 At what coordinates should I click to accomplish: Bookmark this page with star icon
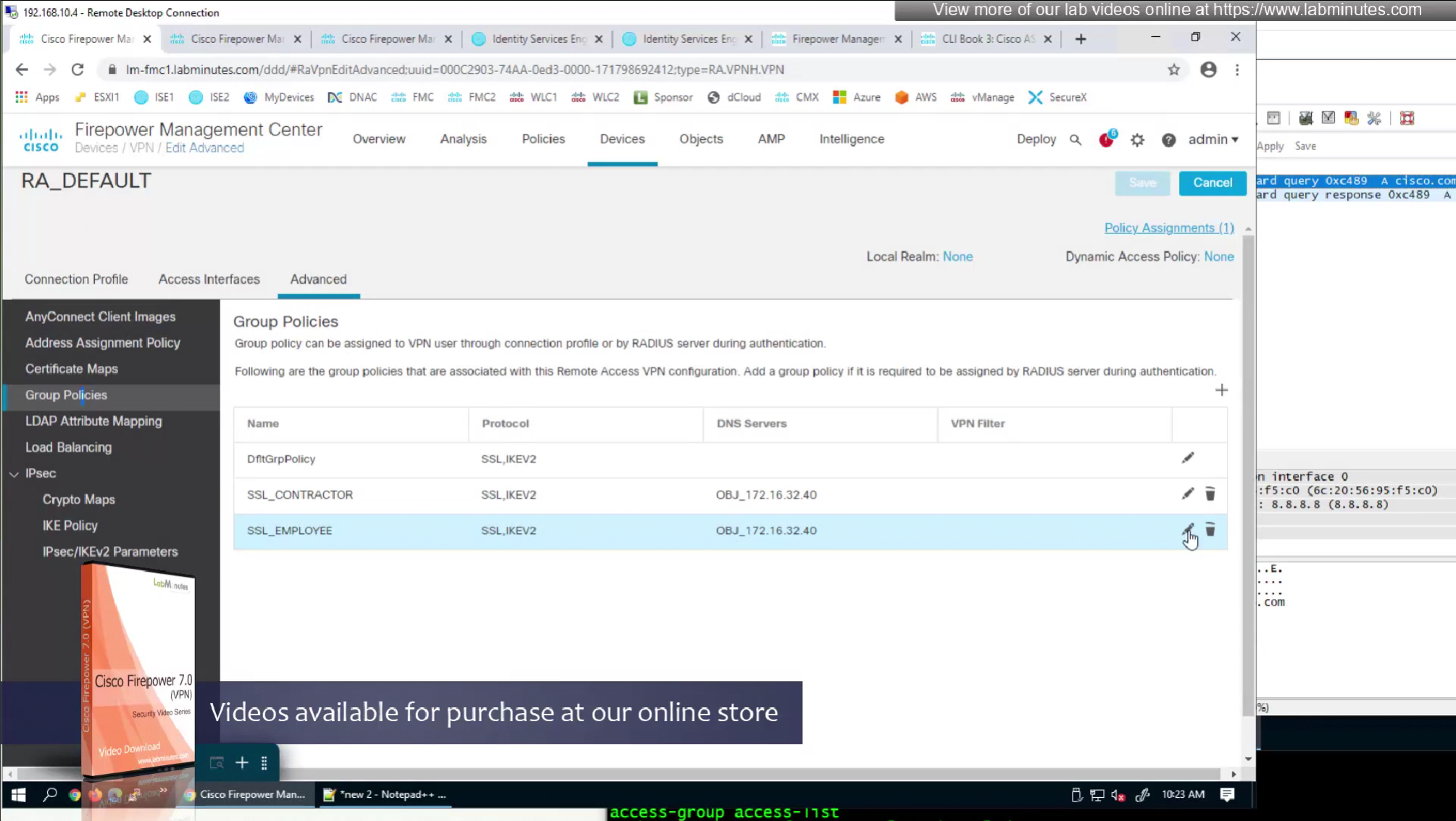(1173, 70)
